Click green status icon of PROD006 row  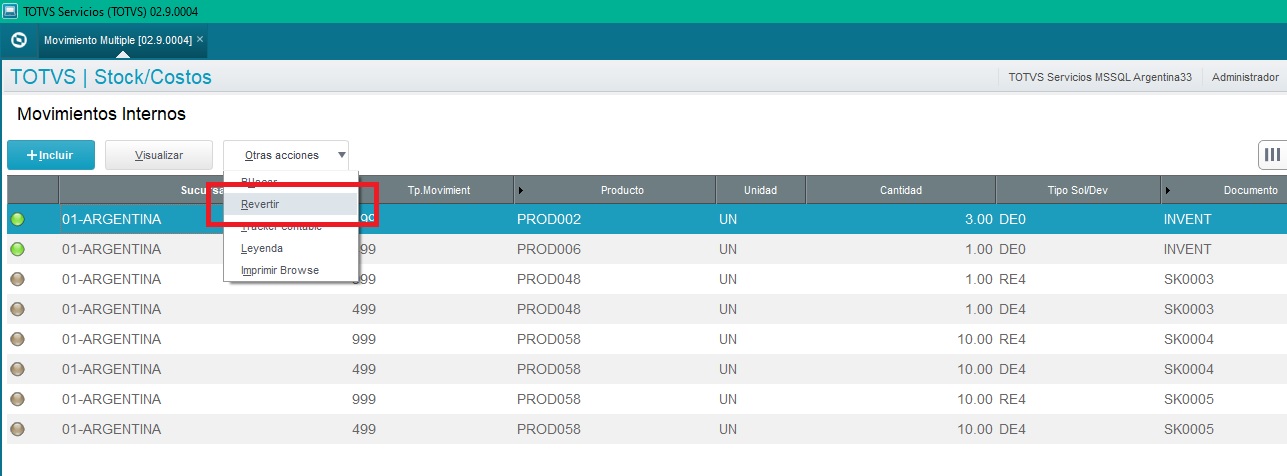17,249
